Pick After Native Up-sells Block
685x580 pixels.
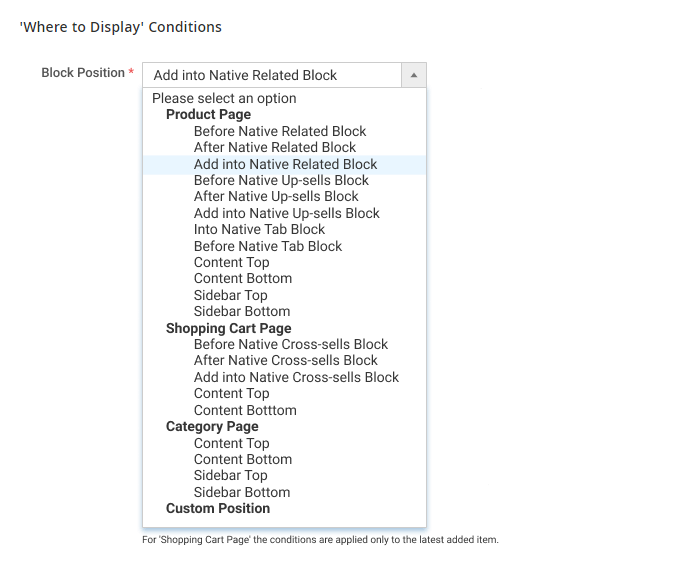pos(284,197)
